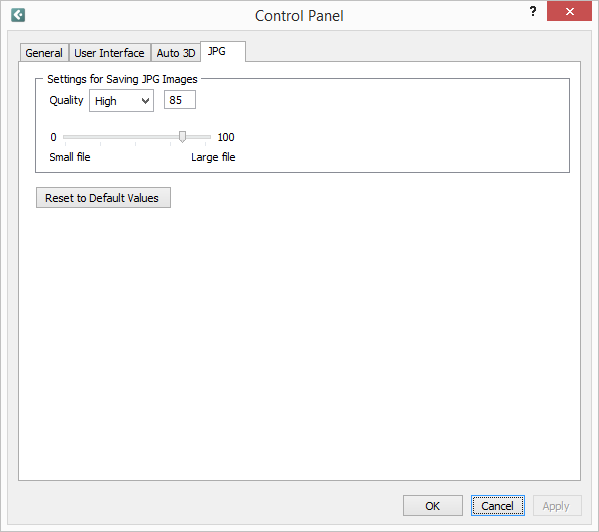
Task: Switch to the General tab
Action: 44,53
